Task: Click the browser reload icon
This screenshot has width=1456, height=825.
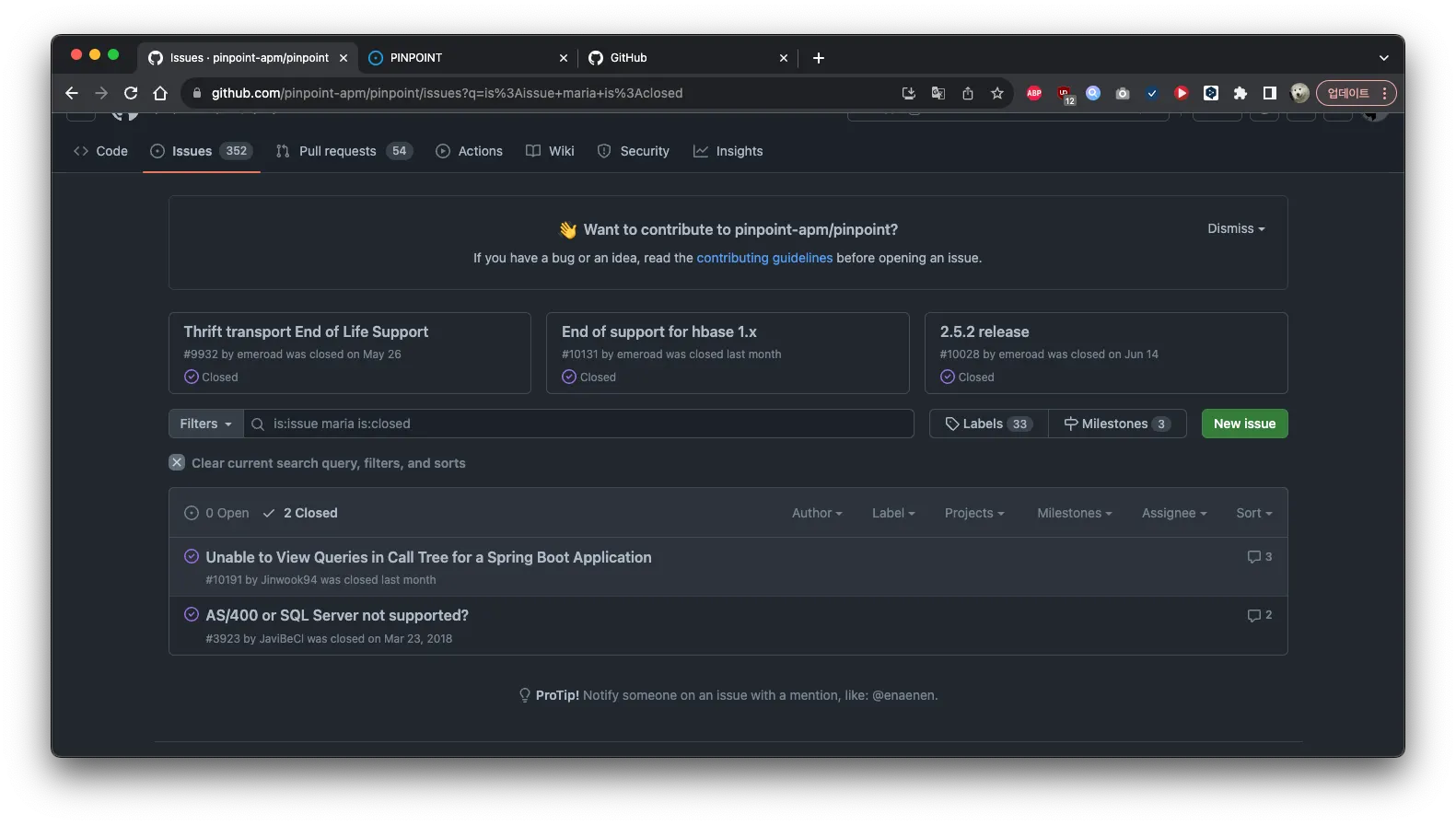Action: click(131, 93)
